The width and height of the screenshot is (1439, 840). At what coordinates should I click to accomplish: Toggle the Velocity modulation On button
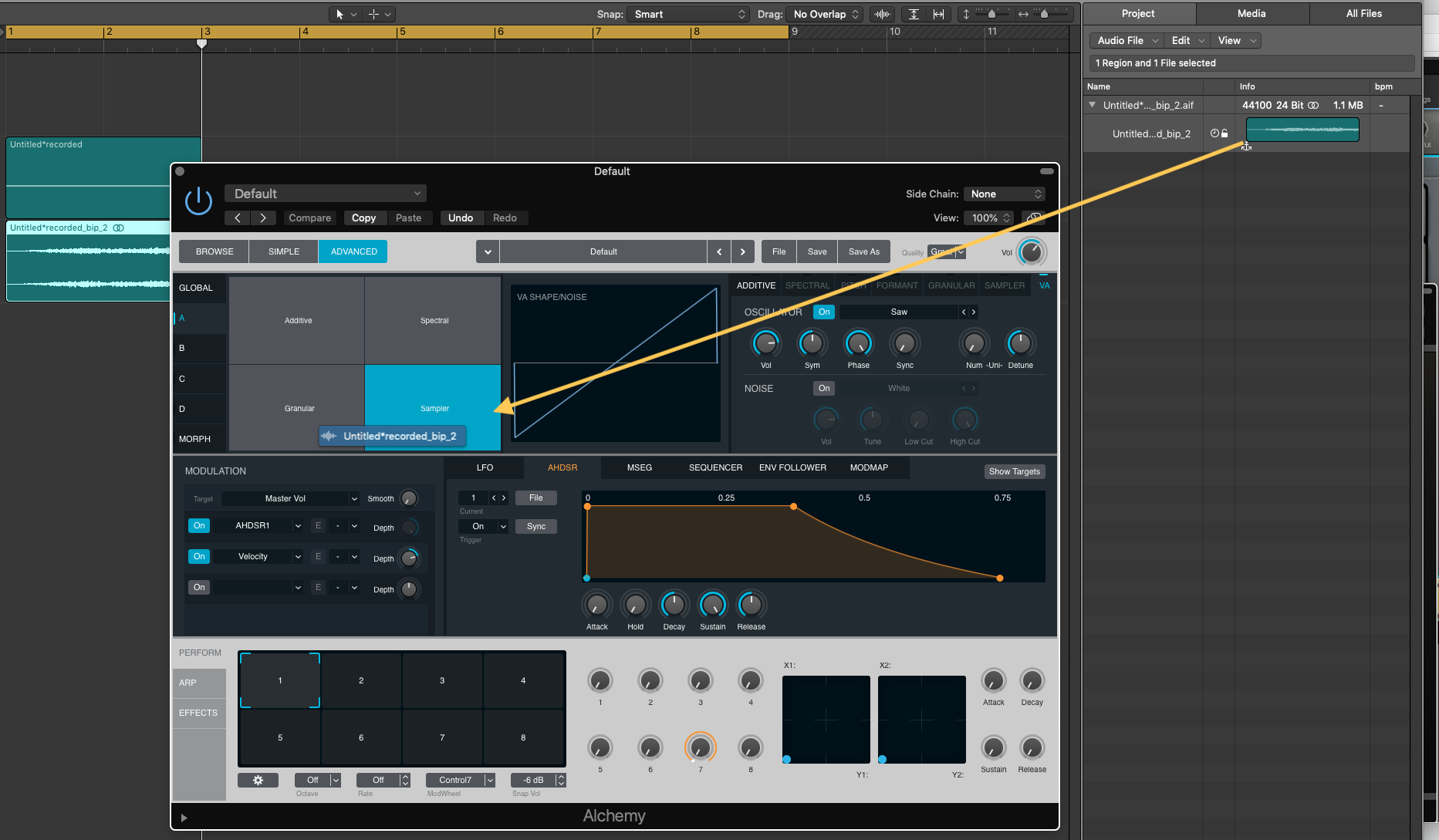(x=199, y=557)
